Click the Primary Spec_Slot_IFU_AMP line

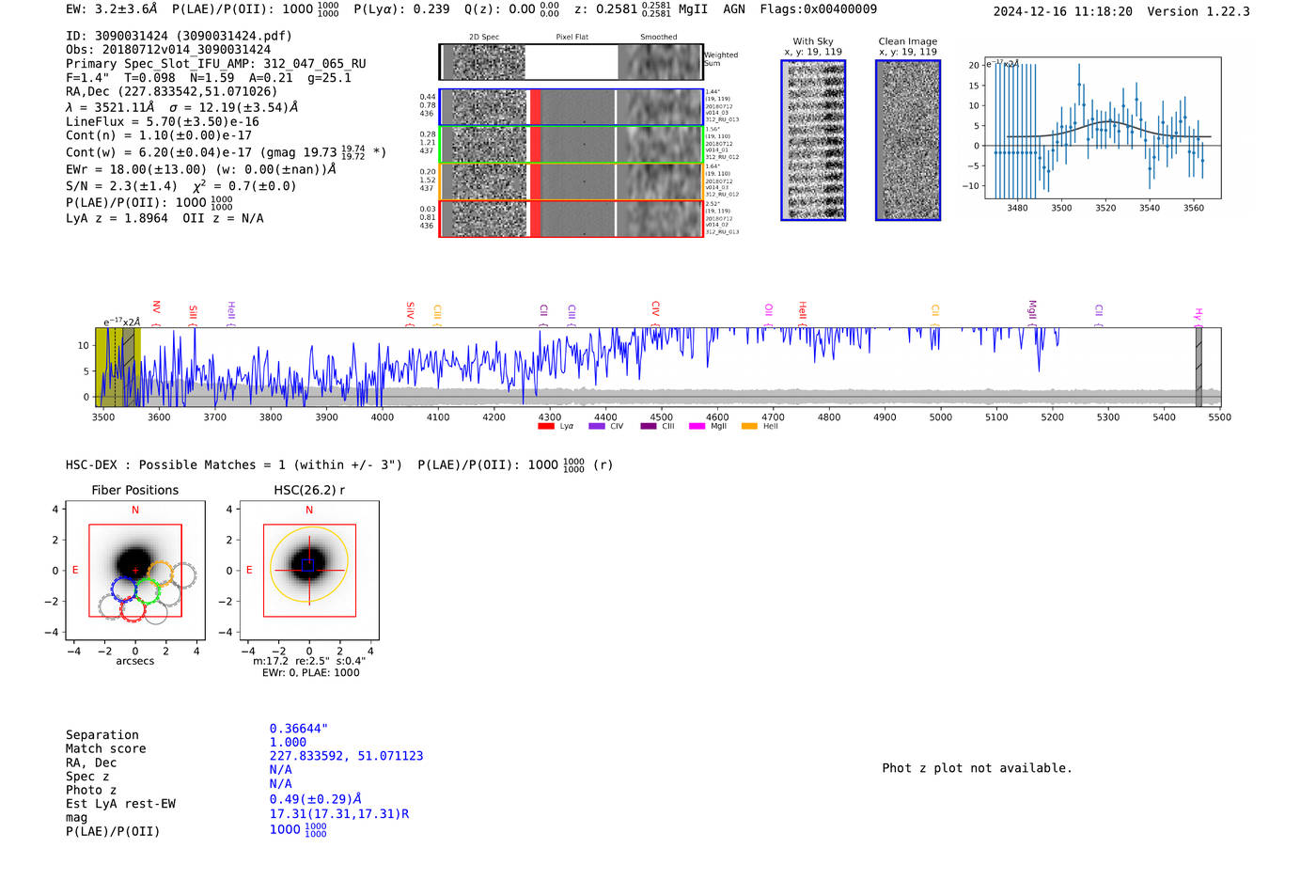(216, 64)
